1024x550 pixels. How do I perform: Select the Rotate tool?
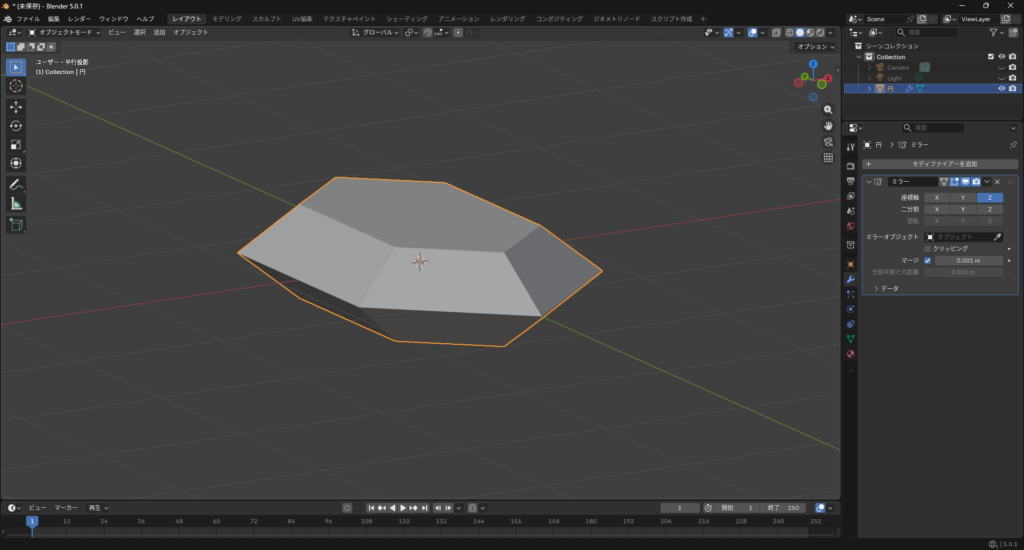[x=16, y=125]
